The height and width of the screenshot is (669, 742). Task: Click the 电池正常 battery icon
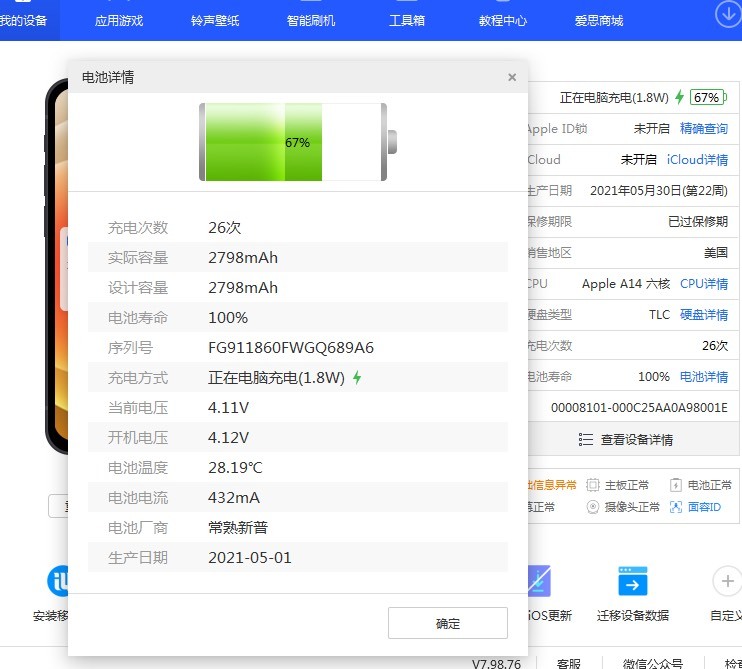pos(676,485)
